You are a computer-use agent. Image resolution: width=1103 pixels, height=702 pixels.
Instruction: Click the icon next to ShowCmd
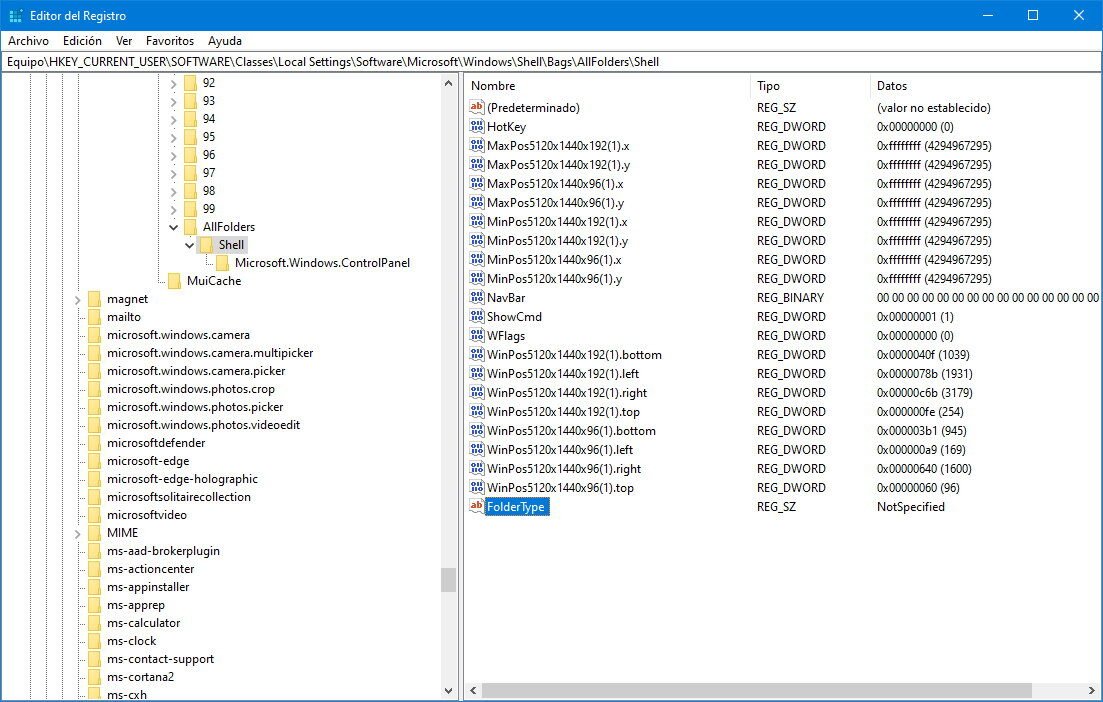coord(477,316)
